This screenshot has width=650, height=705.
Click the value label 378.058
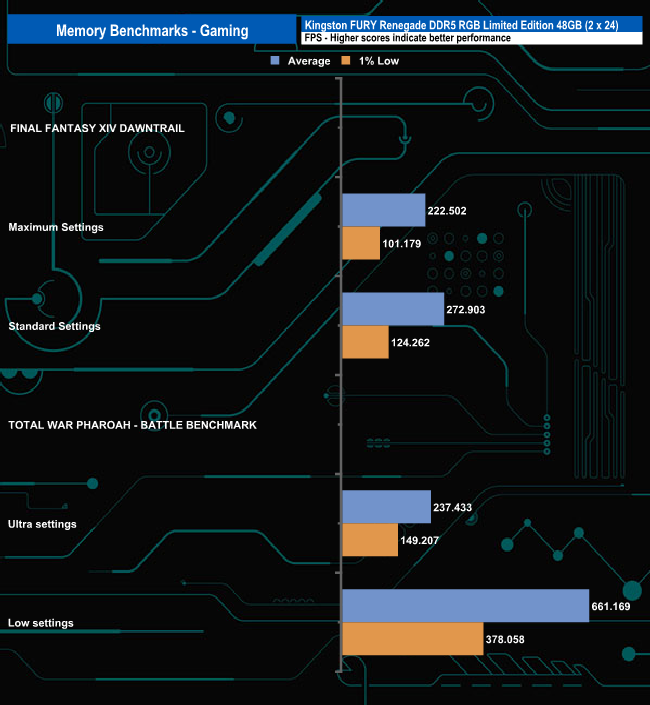click(505, 639)
